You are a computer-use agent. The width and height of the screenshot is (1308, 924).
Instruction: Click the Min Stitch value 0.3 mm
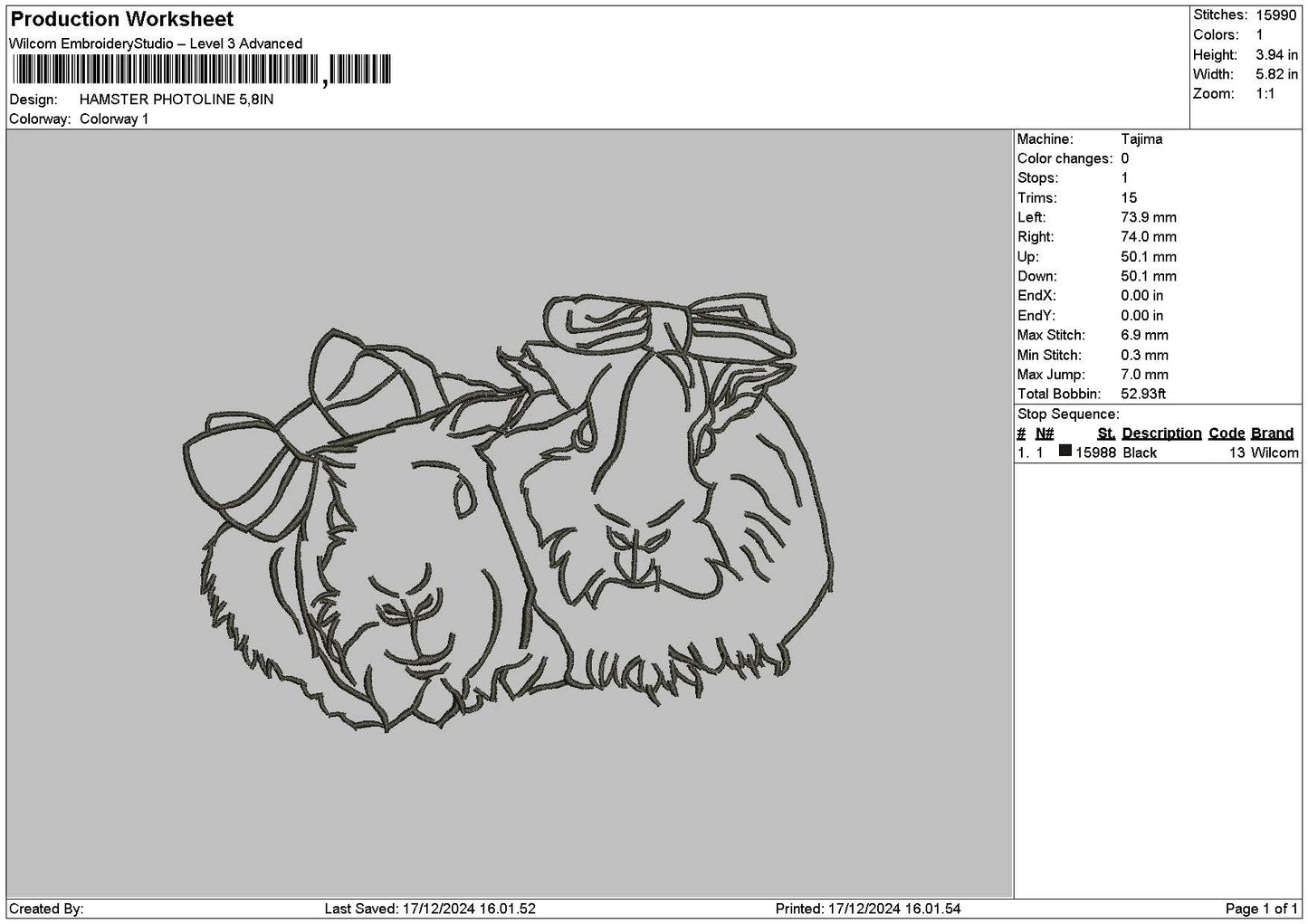pyautogui.click(x=1144, y=356)
